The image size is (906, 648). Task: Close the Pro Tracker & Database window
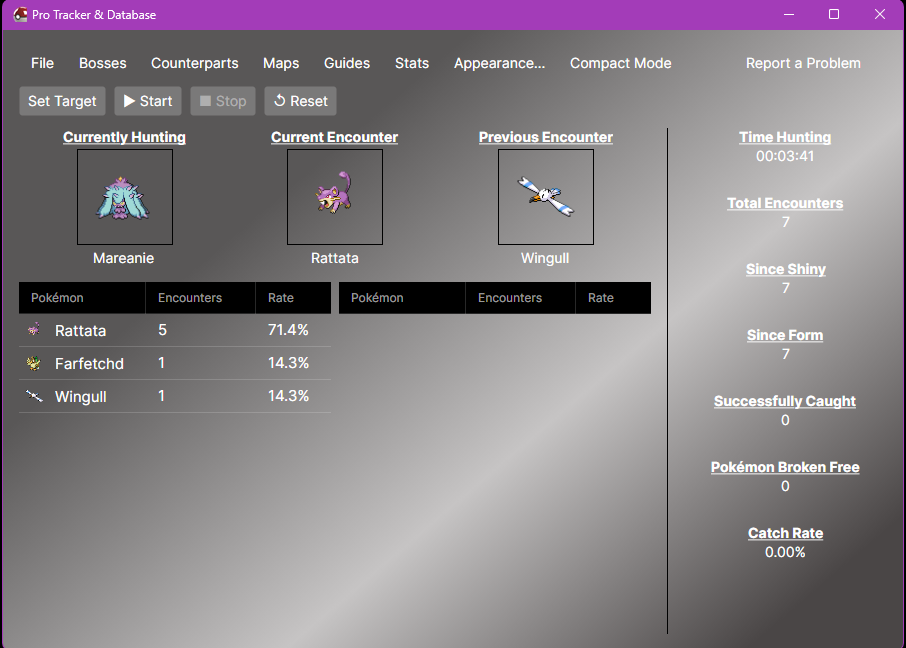pyautogui.click(x=879, y=14)
